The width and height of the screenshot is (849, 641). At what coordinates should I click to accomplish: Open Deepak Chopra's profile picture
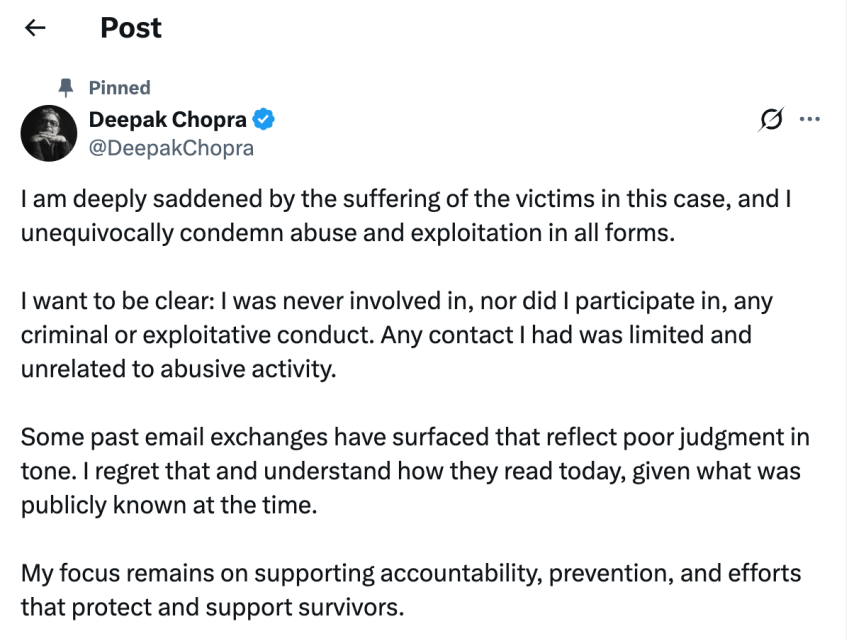pos(48,134)
